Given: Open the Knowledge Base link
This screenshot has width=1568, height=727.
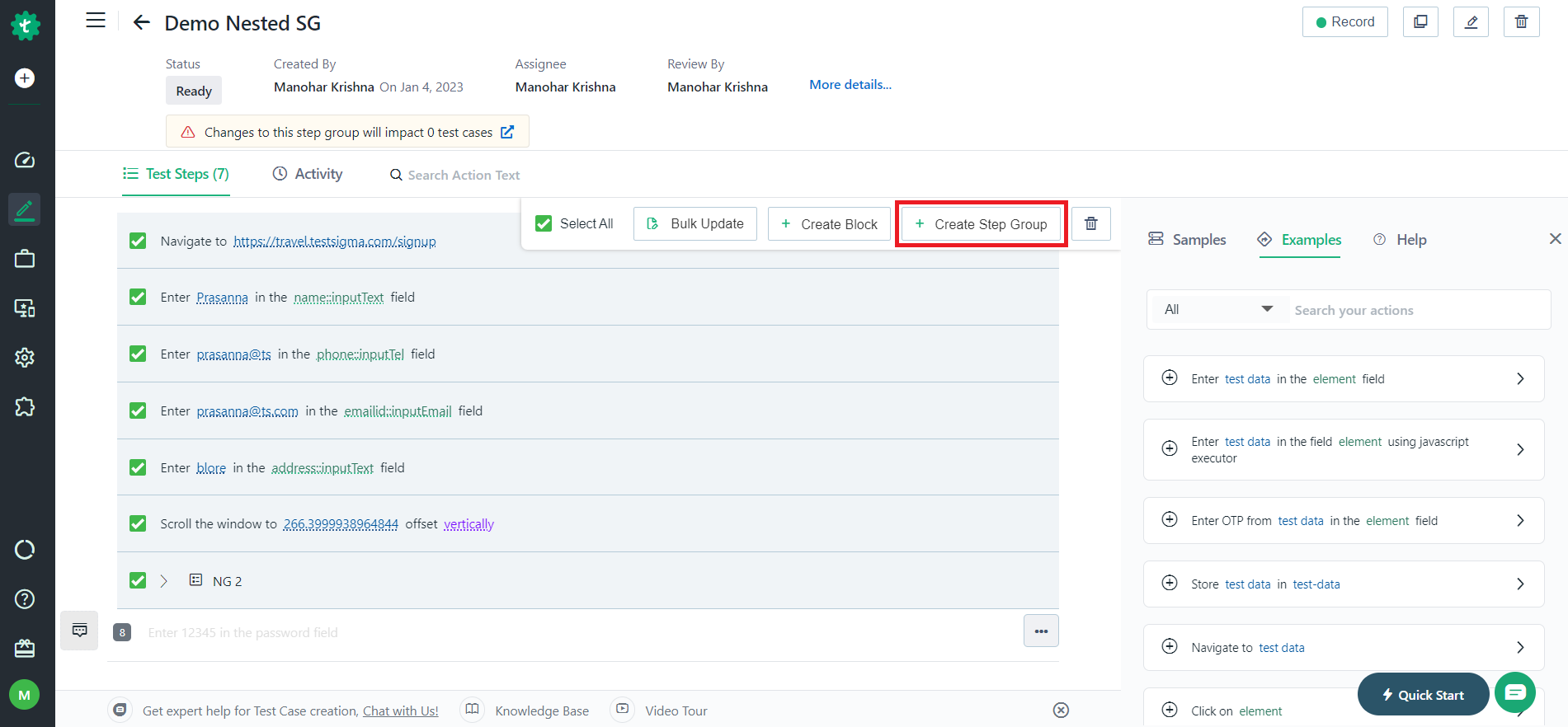Looking at the screenshot, I should [x=542, y=711].
